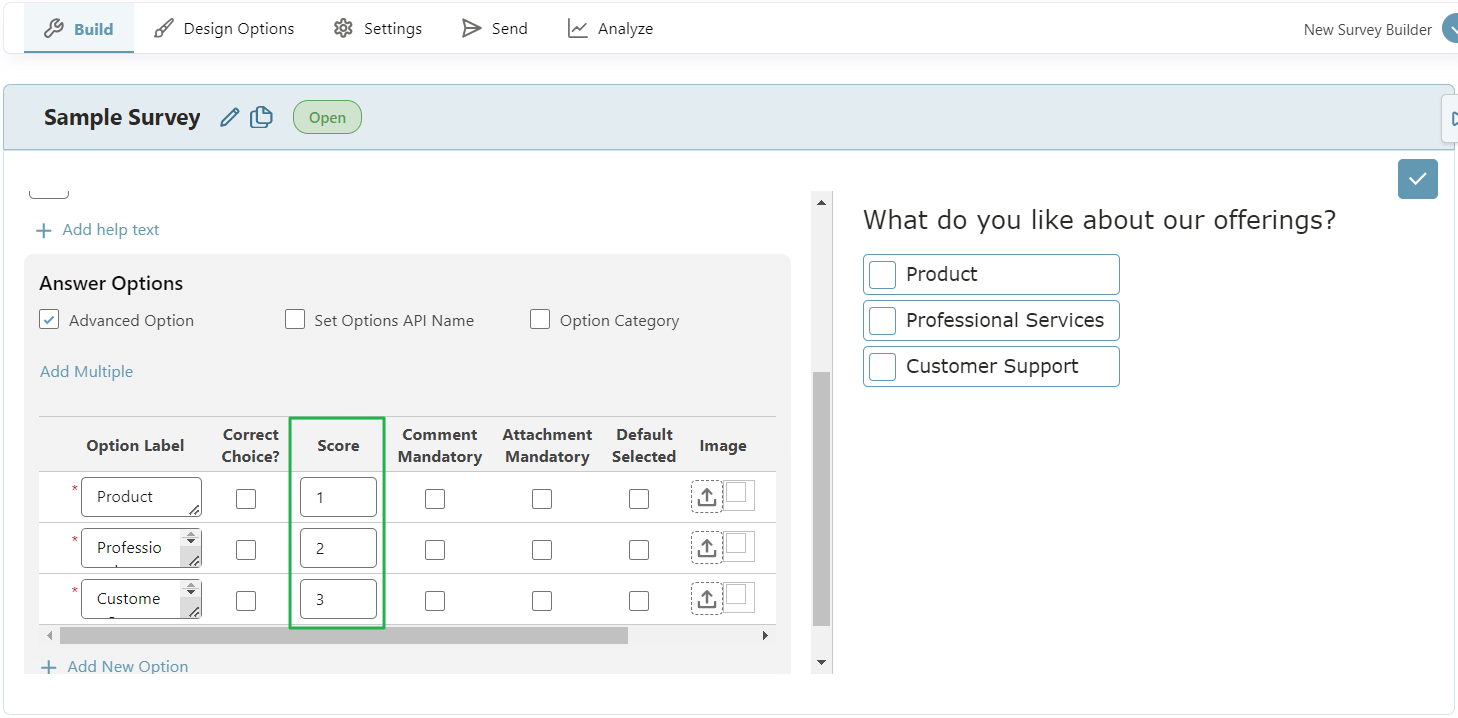Click the plus icon next to Add help text
The image size is (1458, 718).
coord(44,230)
